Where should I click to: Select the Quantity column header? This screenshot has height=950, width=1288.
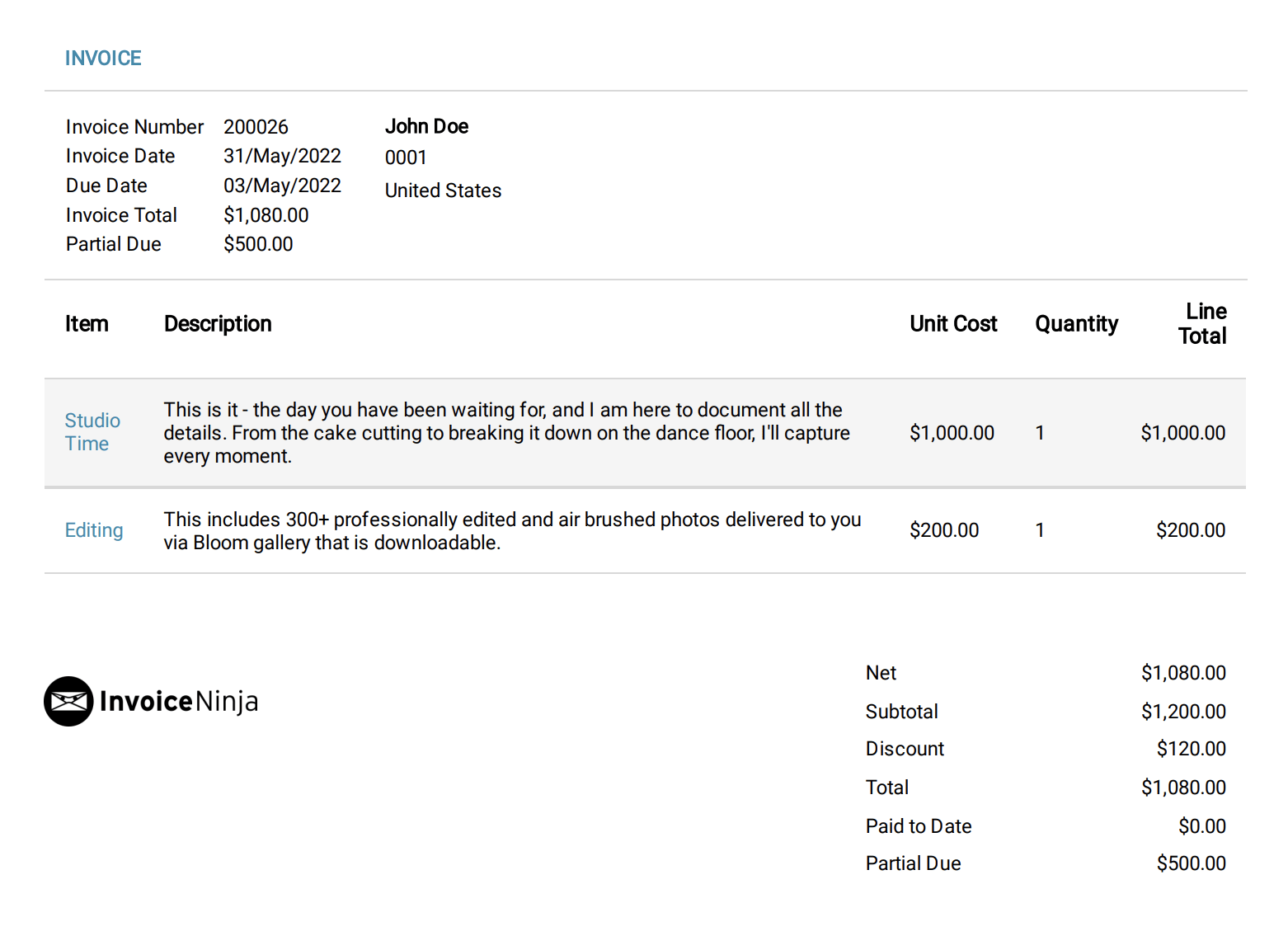(x=1076, y=324)
